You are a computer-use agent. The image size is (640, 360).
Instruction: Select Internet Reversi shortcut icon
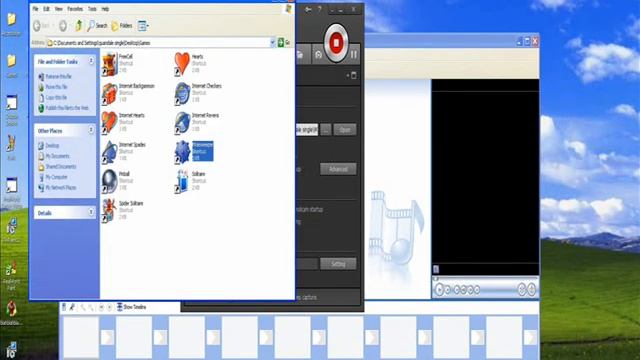pyautogui.click(x=182, y=123)
